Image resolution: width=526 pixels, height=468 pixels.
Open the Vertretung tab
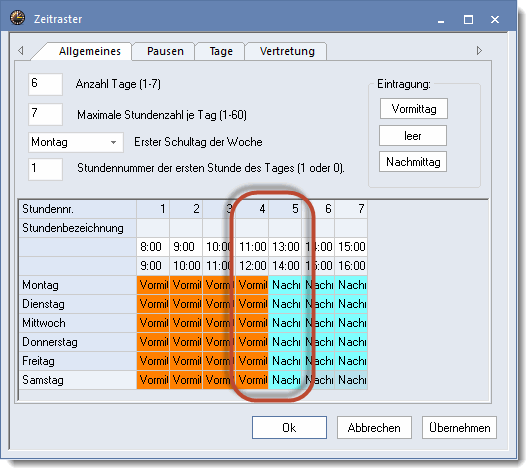click(287, 51)
